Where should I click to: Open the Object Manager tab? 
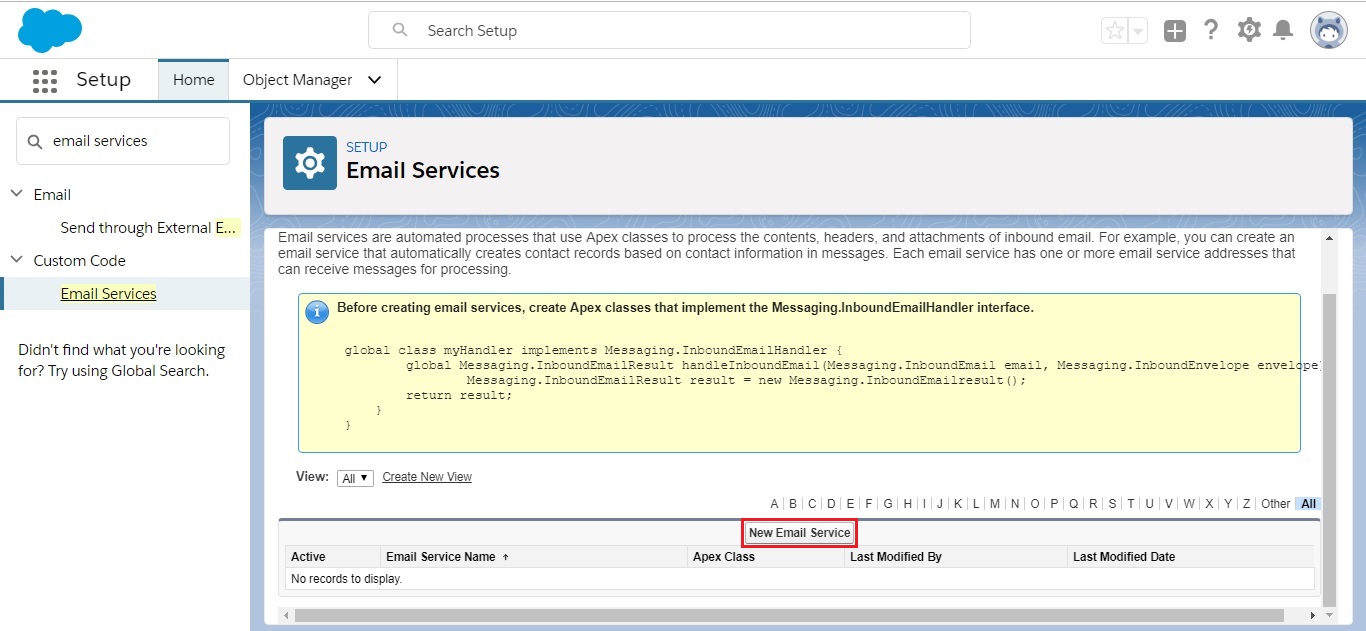pos(297,80)
